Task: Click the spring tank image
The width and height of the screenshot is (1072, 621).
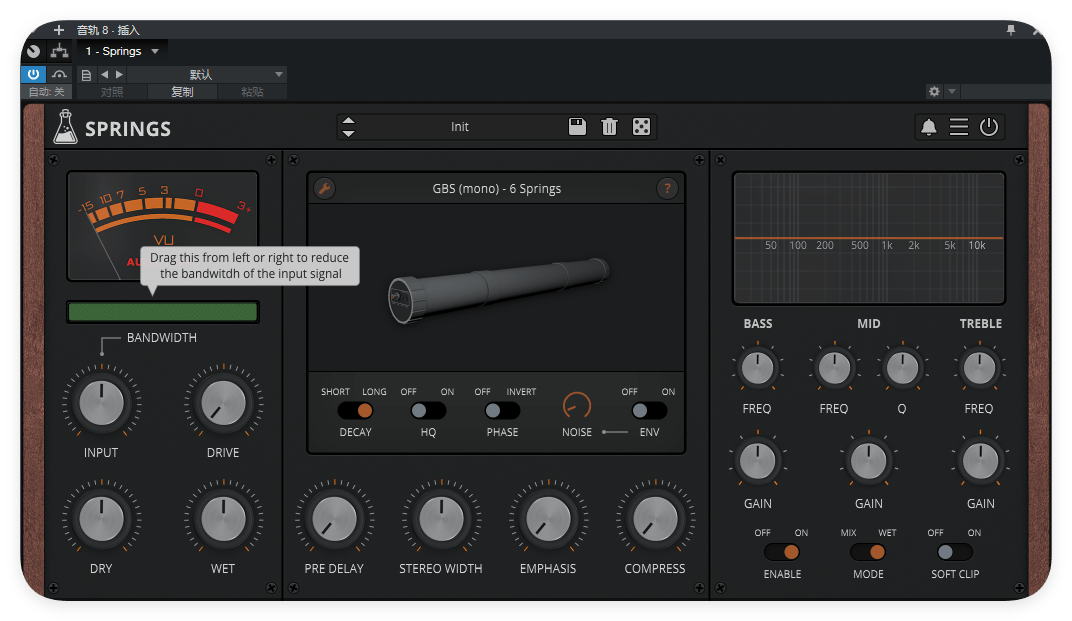Action: pos(498,290)
